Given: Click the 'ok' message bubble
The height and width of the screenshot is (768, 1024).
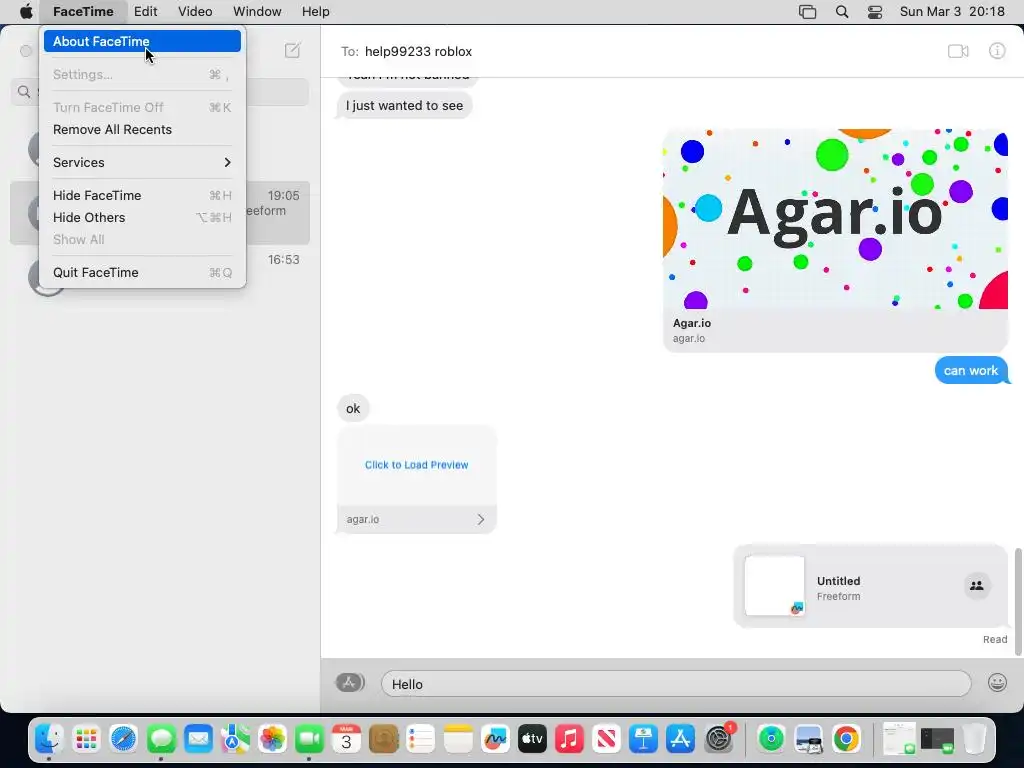Looking at the screenshot, I should (x=353, y=409).
